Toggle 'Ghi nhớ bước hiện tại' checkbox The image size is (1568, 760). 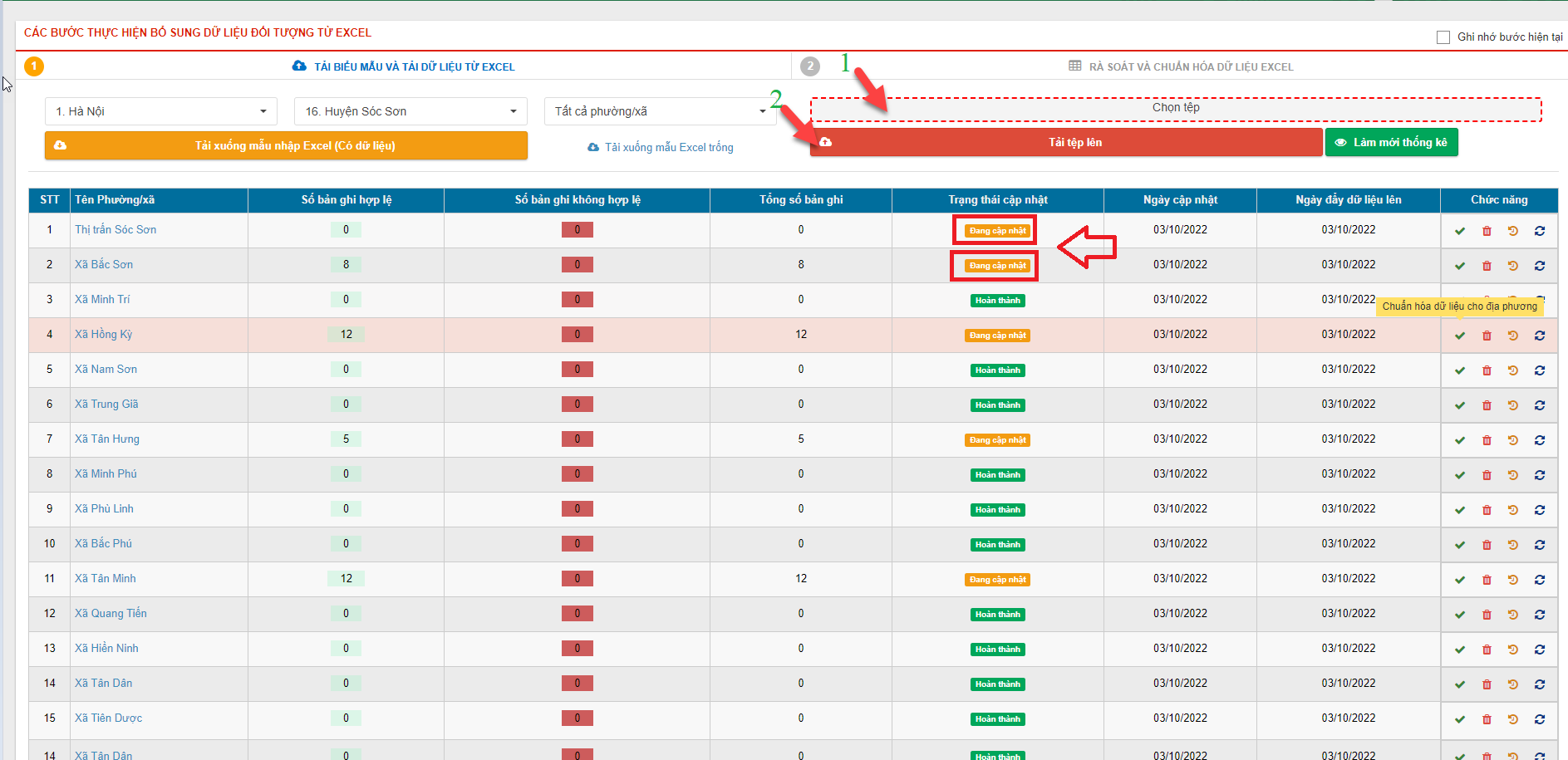[1443, 37]
